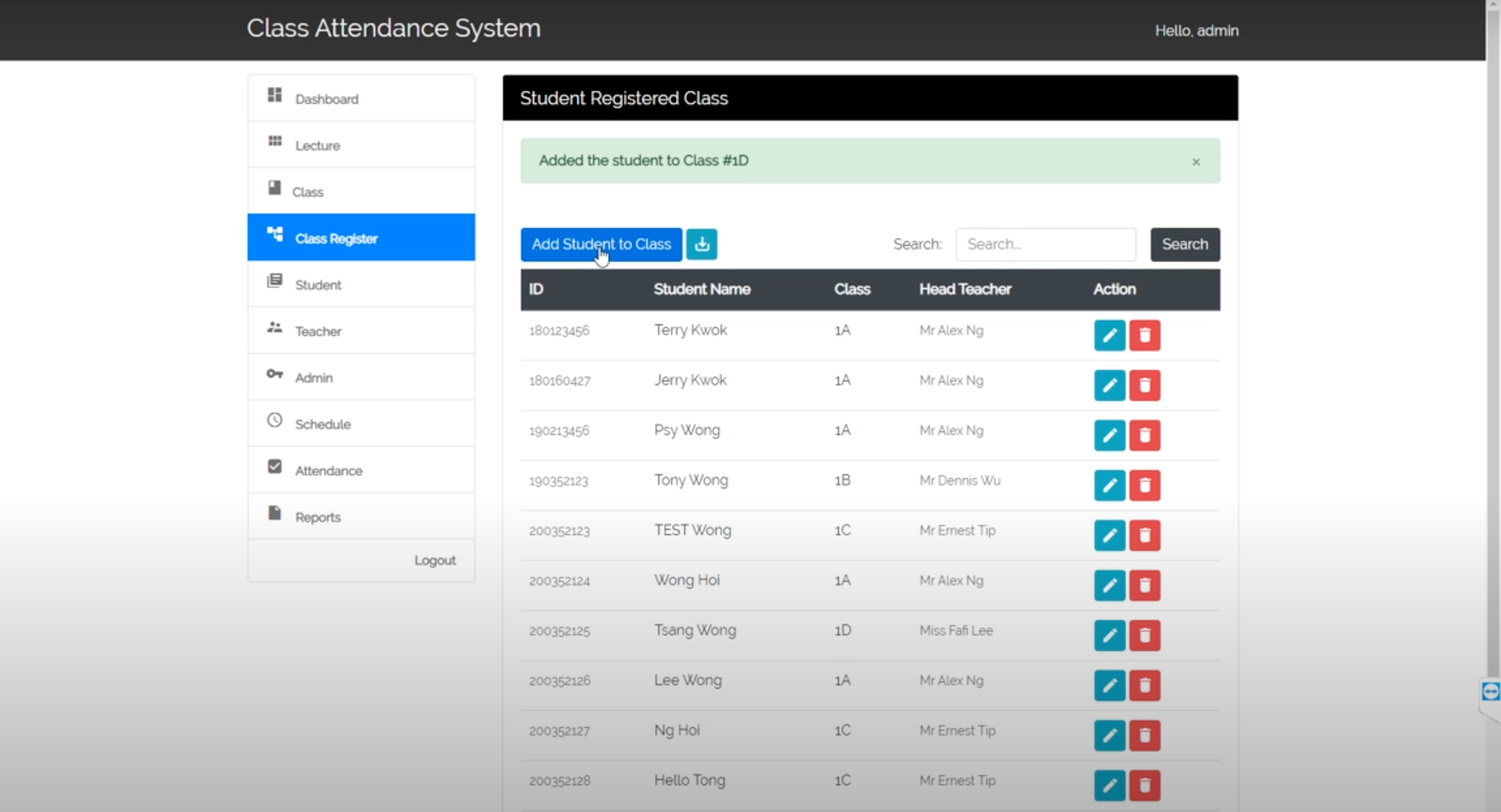Open the Reports sidebar page
Image resolution: width=1501 pixels, height=812 pixels.
(x=318, y=517)
